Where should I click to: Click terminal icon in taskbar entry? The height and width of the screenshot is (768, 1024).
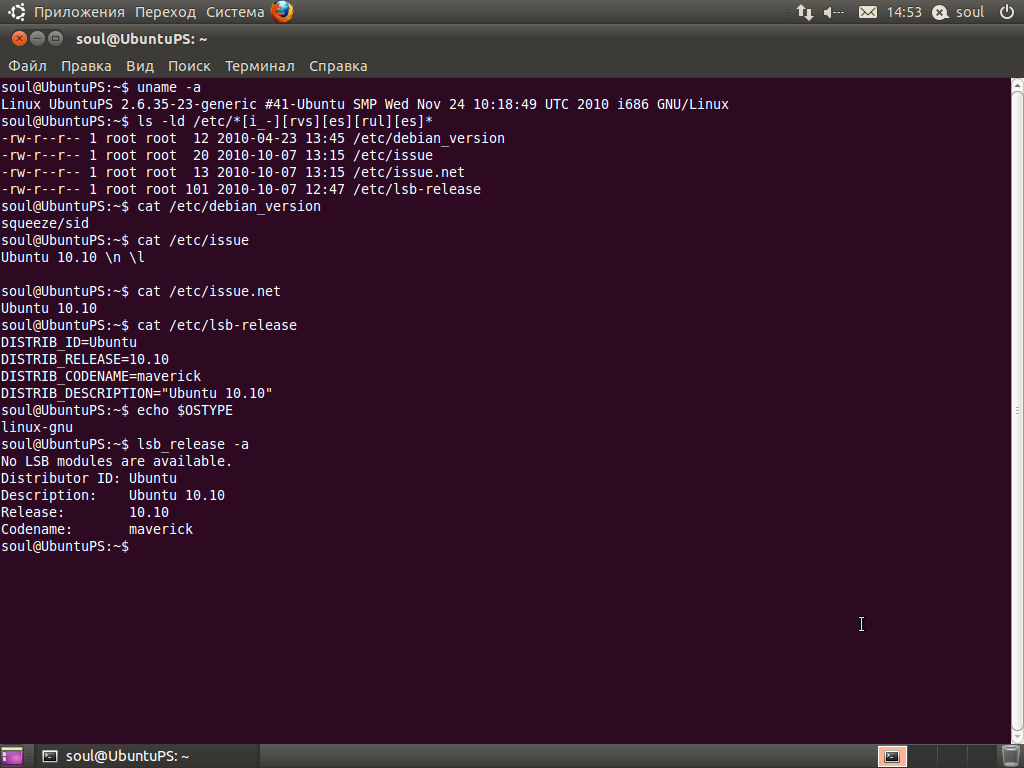[50, 756]
